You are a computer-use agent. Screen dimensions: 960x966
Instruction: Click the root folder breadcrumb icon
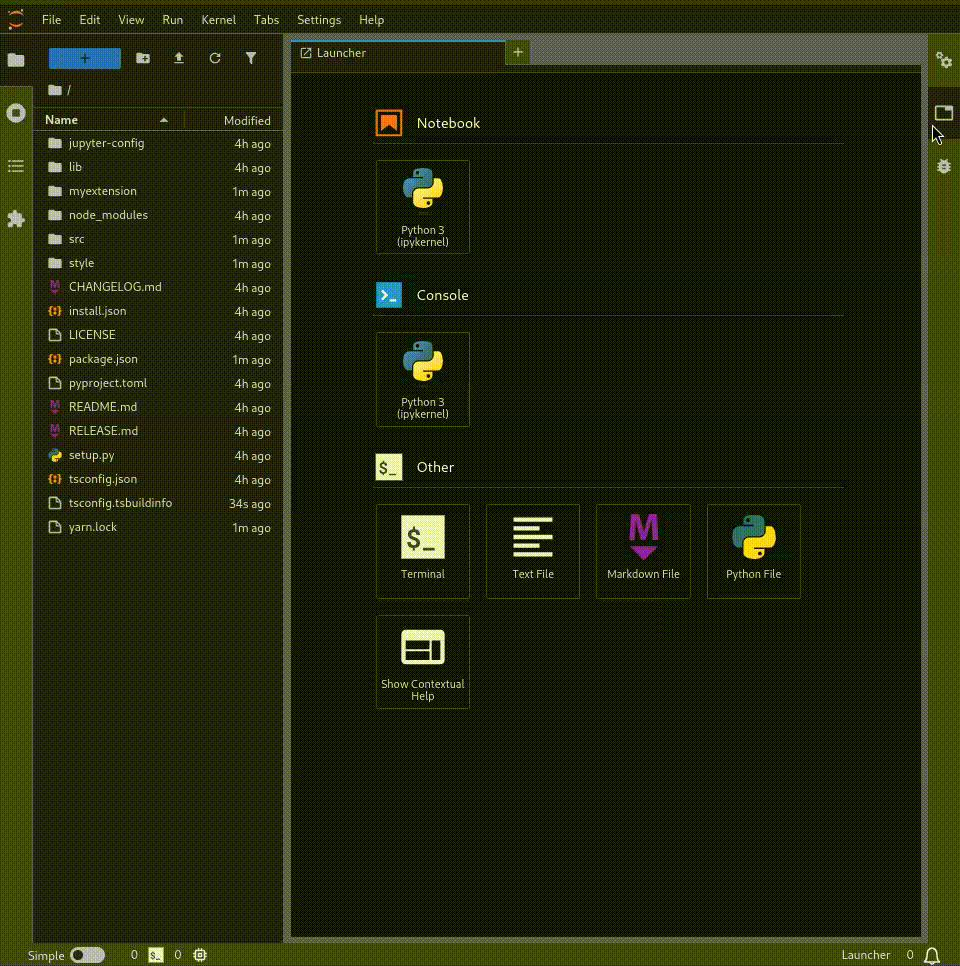point(55,90)
